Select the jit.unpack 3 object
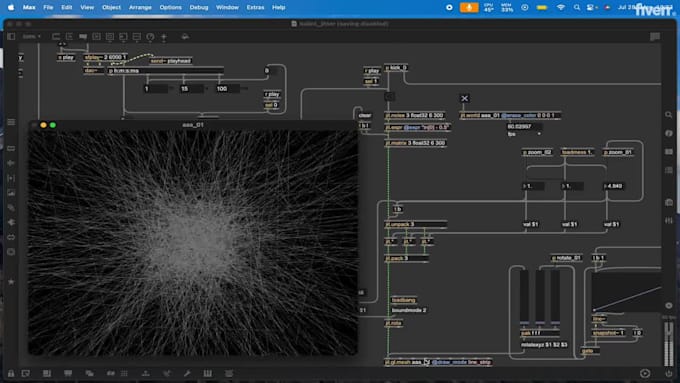 click(415, 224)
